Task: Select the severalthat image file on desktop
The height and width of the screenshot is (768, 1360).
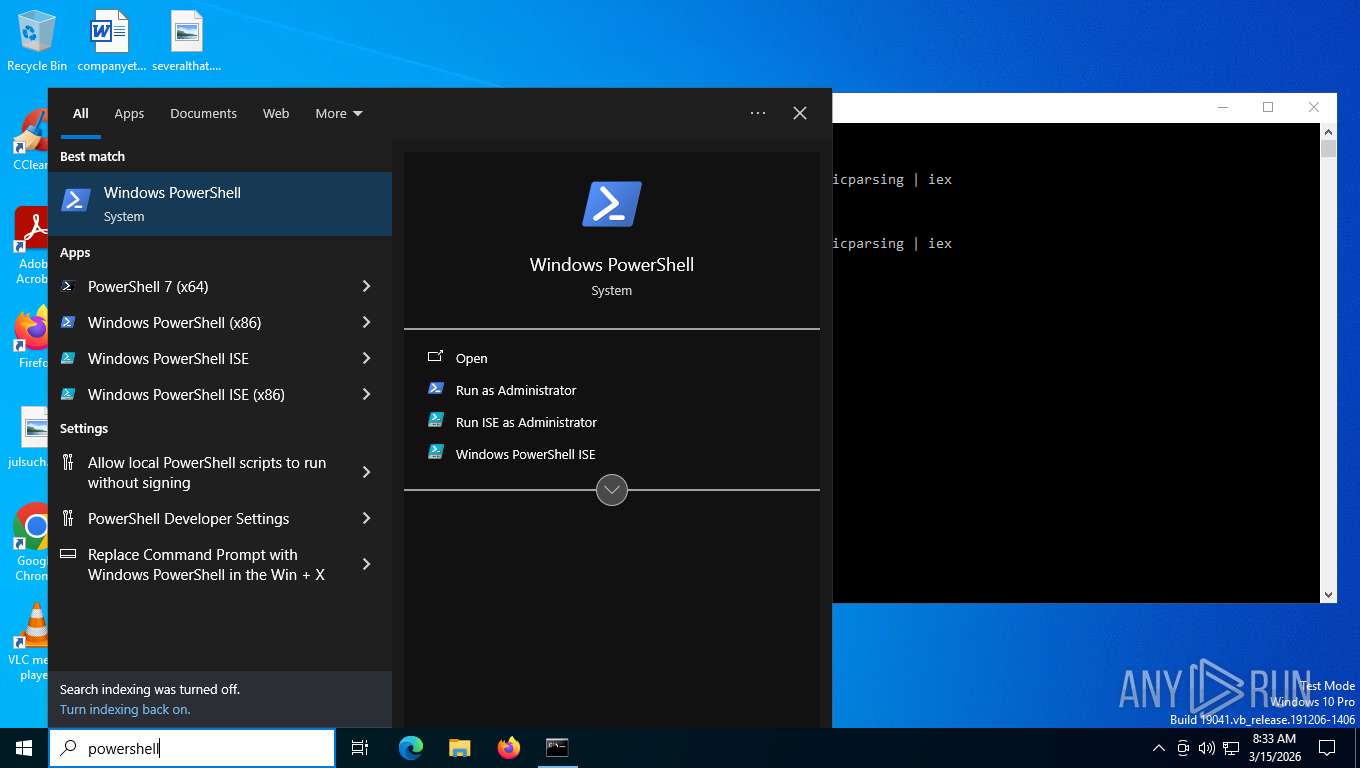Action: [x=187, y=40]
